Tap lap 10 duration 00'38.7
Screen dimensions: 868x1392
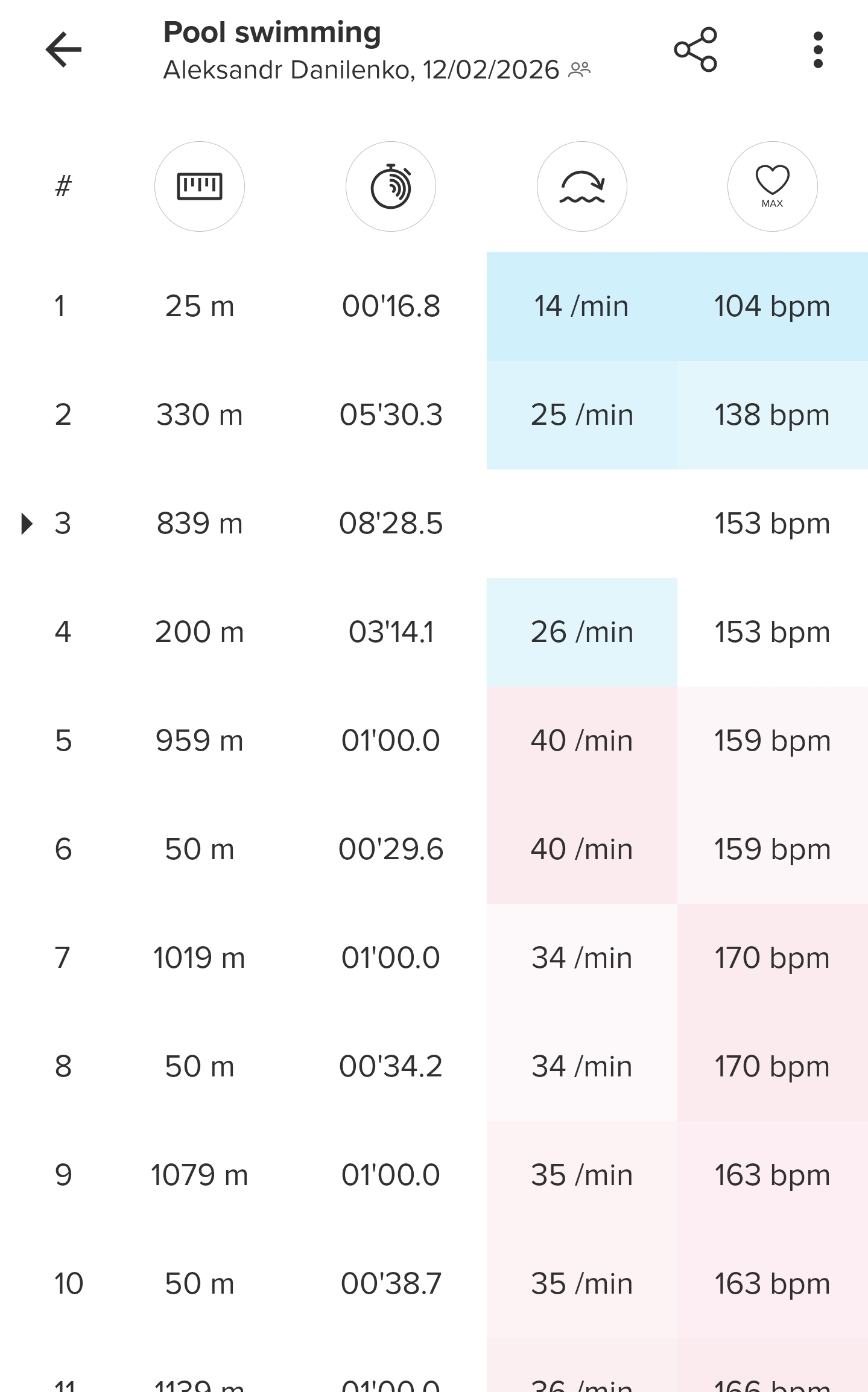(391, 1284)
